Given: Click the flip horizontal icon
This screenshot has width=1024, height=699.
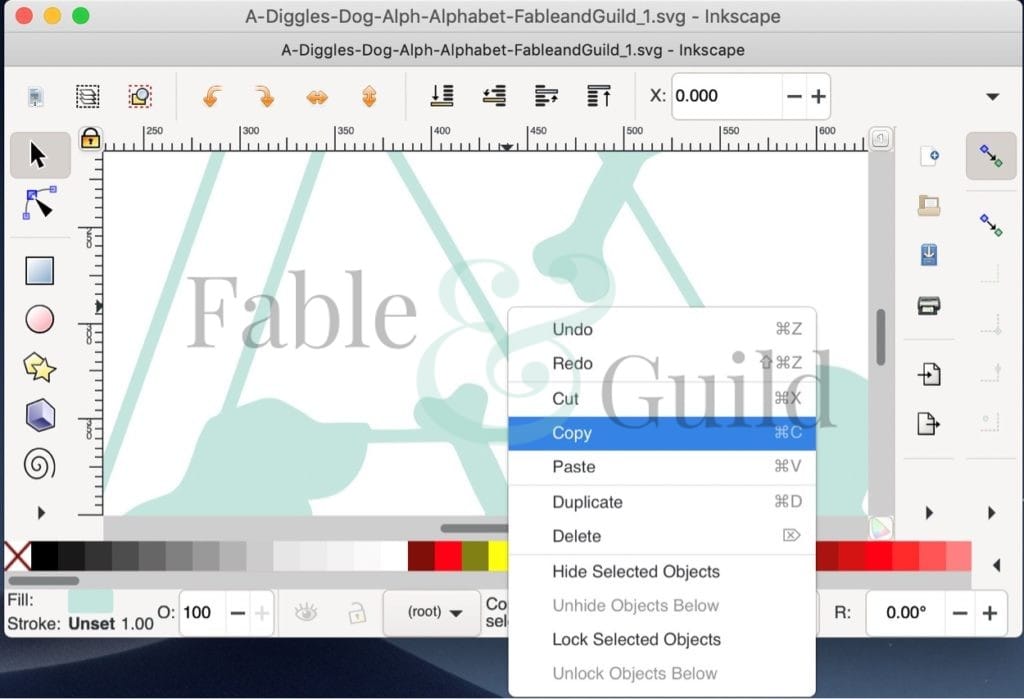Looking at the screenshot, I should click(318, 96).
